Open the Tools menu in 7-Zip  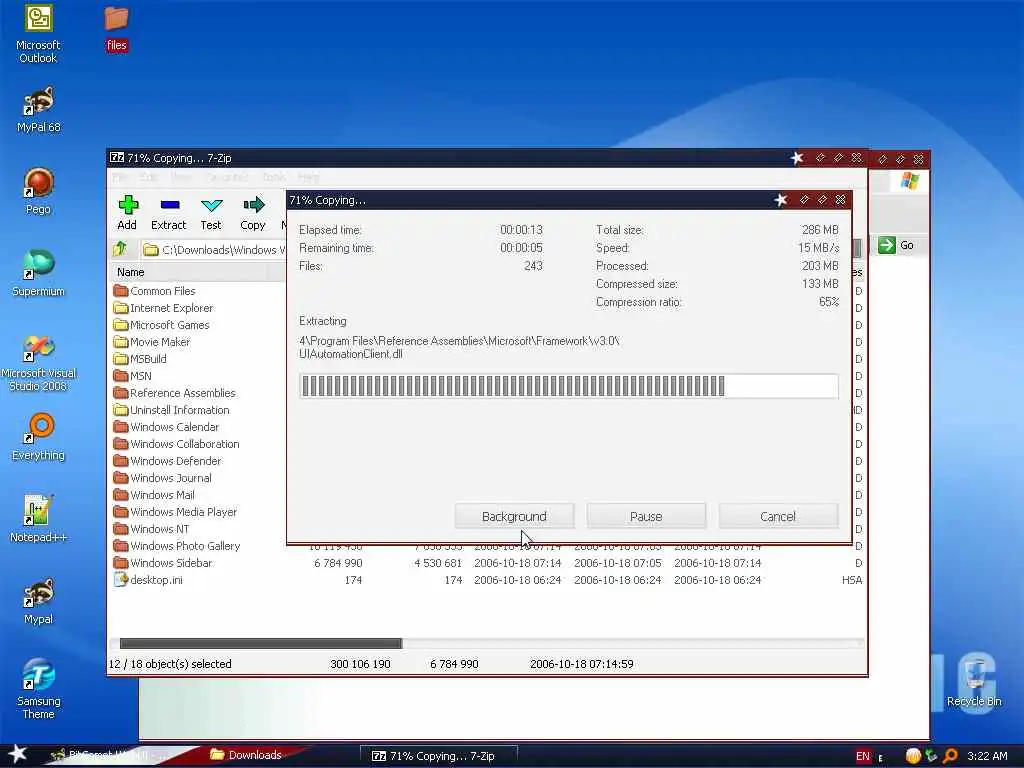(x=274, y=177)
